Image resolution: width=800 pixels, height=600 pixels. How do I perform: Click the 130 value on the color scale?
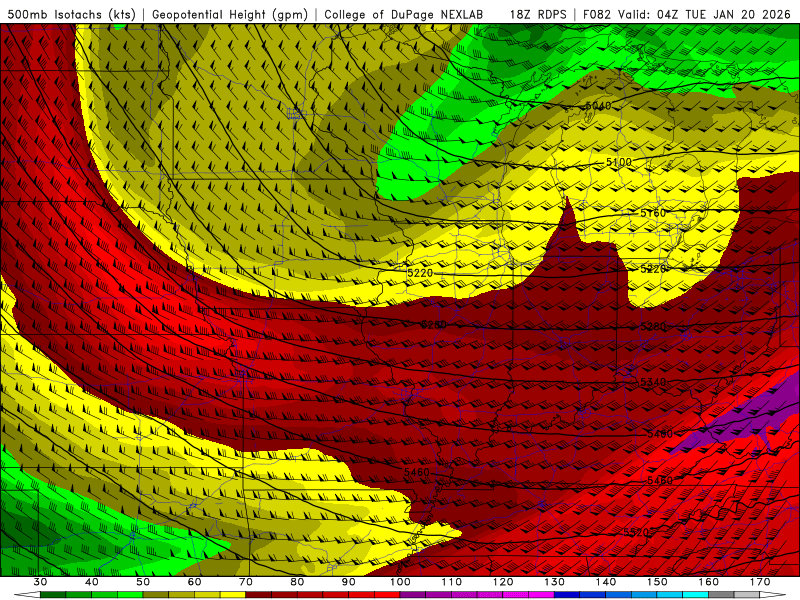(555, 582)
